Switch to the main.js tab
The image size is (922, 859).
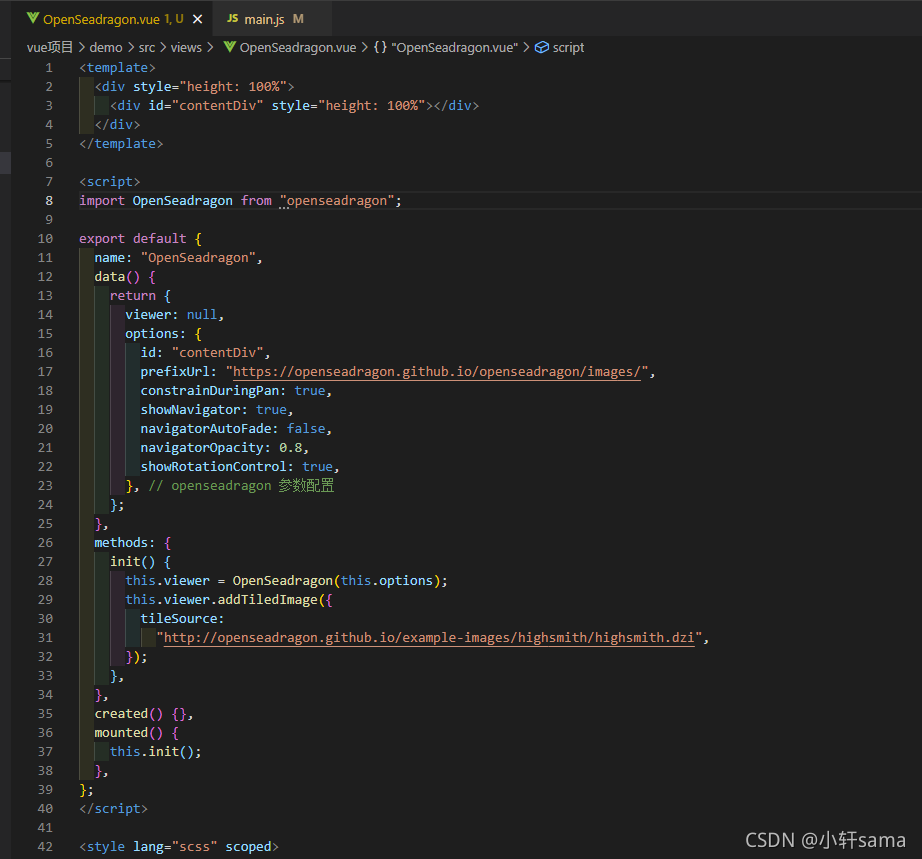click(266, 18)
